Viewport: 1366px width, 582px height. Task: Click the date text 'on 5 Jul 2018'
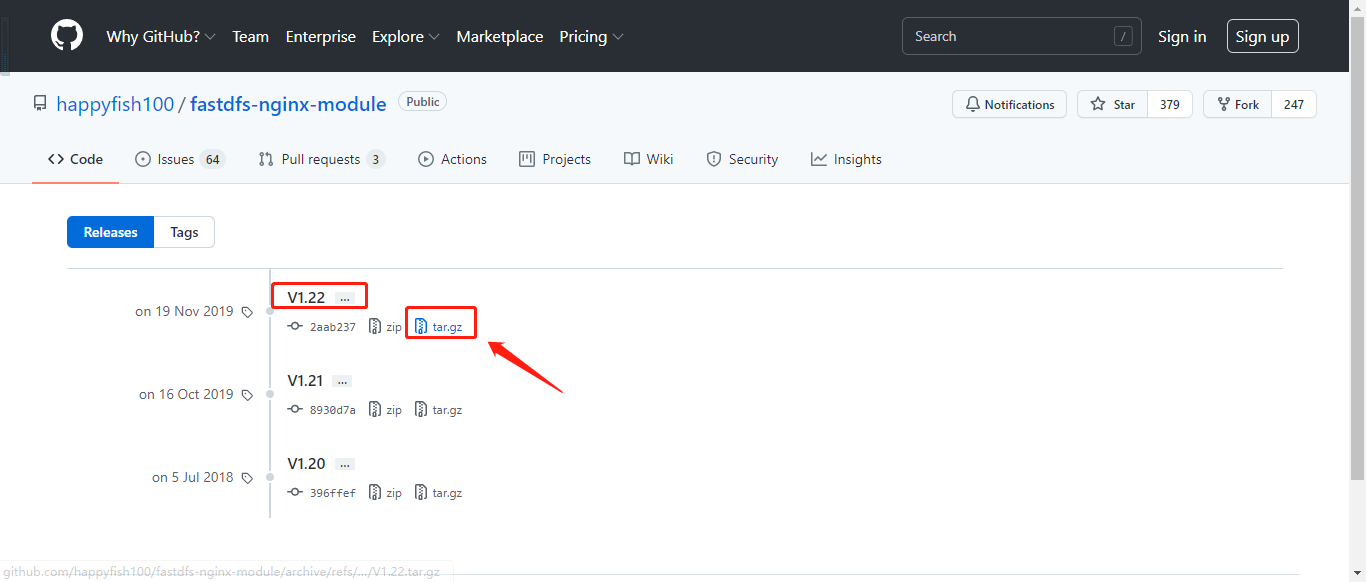pos(193,478)
